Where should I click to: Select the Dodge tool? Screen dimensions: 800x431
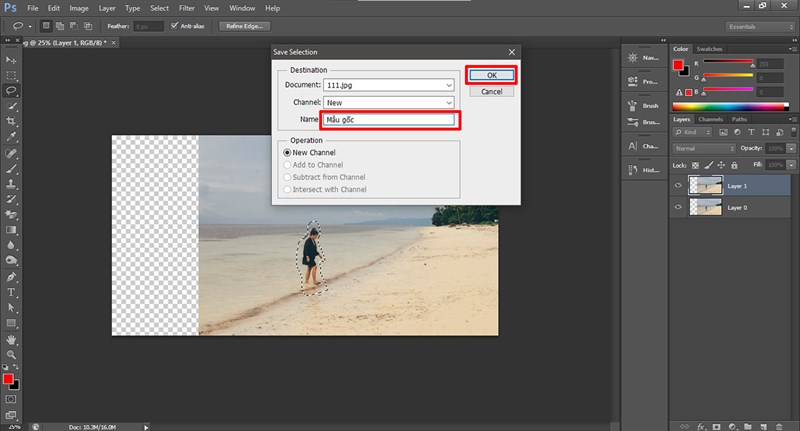[11, 260]
